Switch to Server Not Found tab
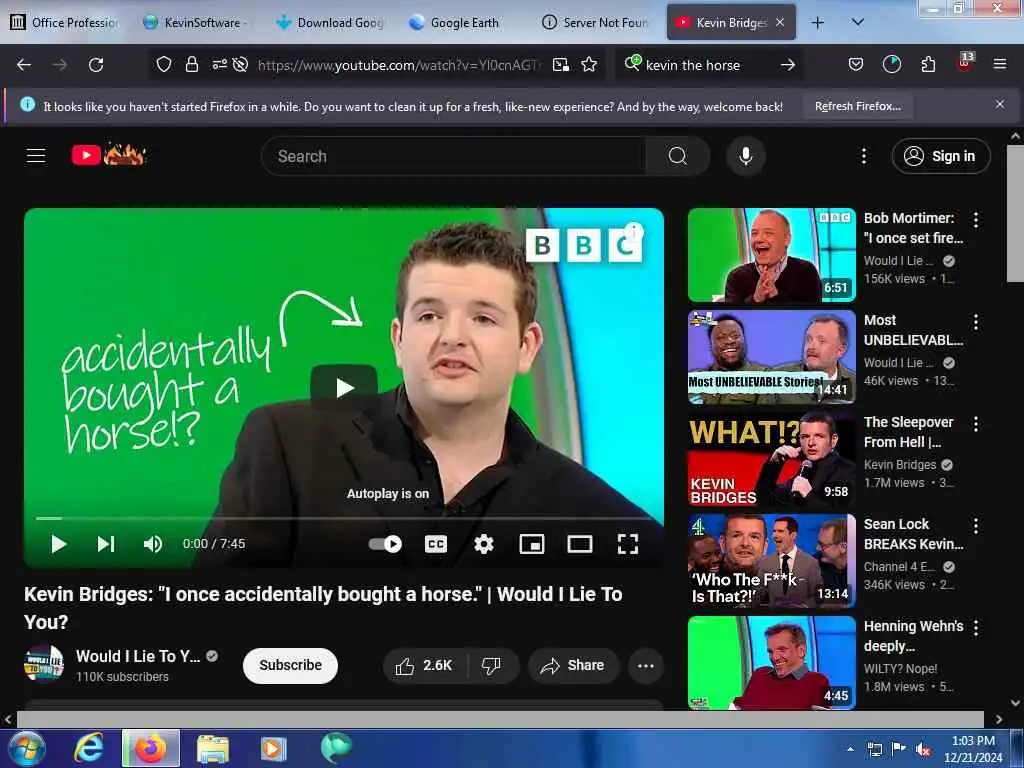Image resolution: width=1024 pixels, height=768 pixels. coord(596,23)
